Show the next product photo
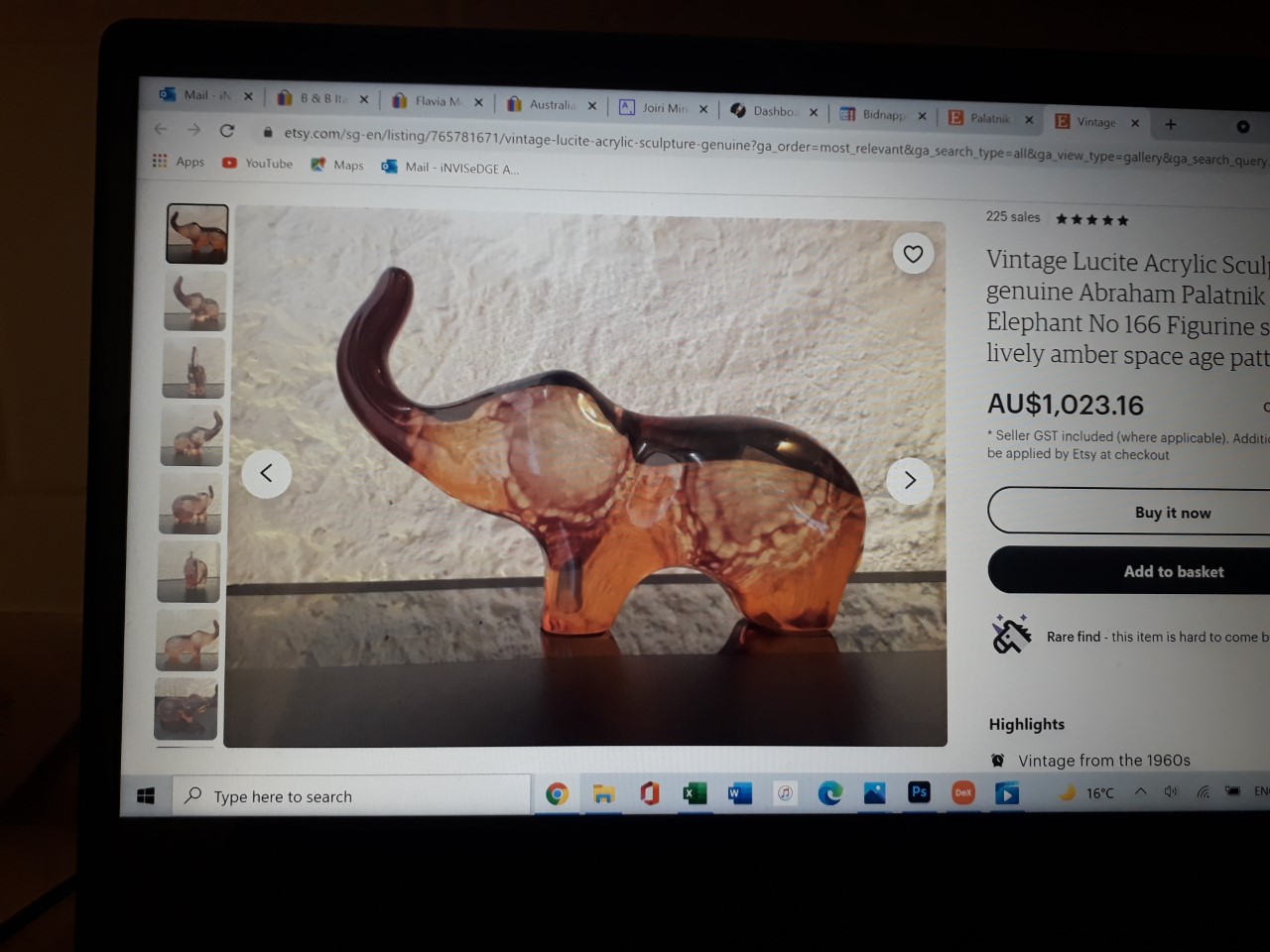Viewport: 1270px width, 952px height. click(910, 480)
